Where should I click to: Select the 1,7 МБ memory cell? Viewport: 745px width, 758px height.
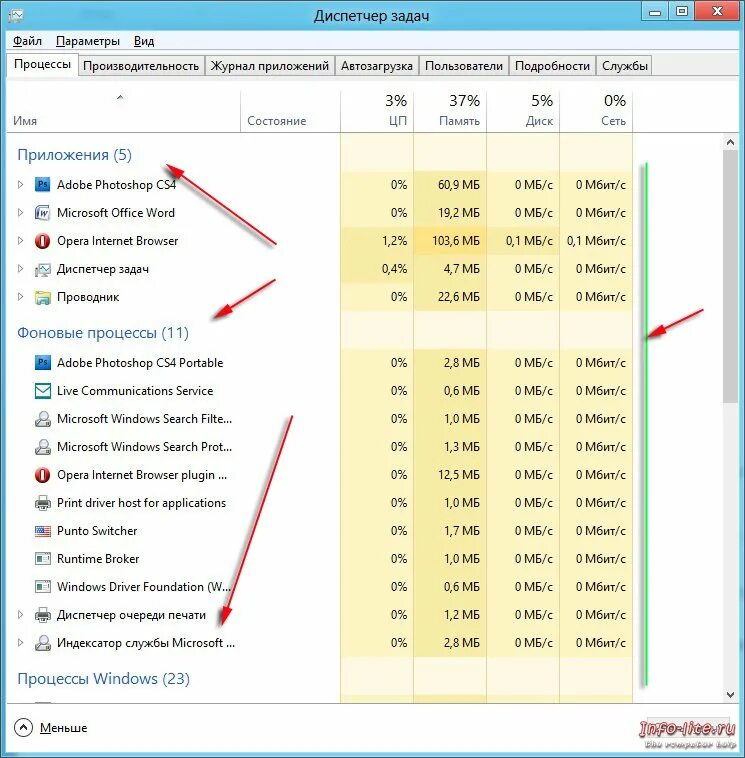(x=450, y=531)
